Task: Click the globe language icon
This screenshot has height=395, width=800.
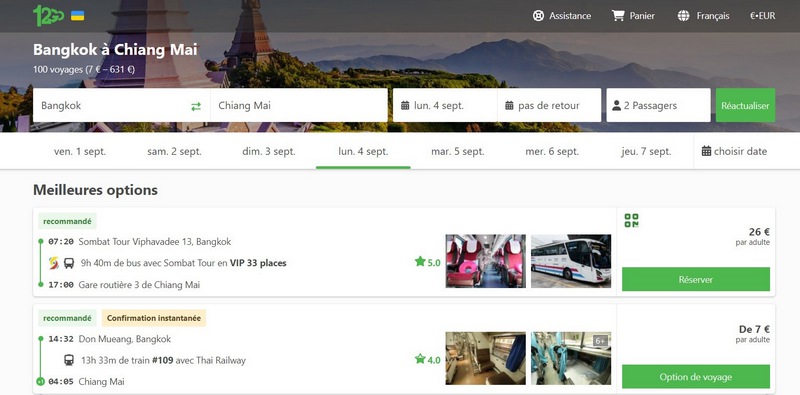Action: click(683, 16)
